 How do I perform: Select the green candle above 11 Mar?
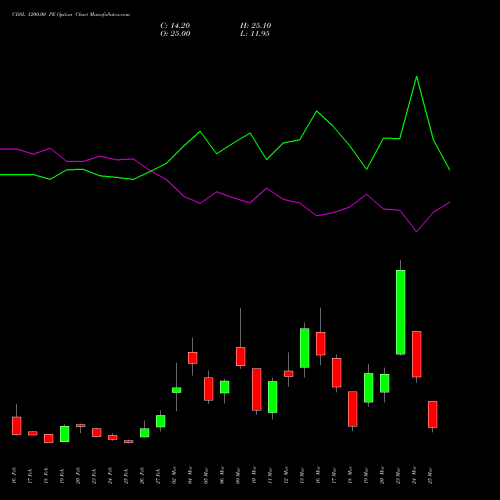pyautogui.click(x=273, y=397)
